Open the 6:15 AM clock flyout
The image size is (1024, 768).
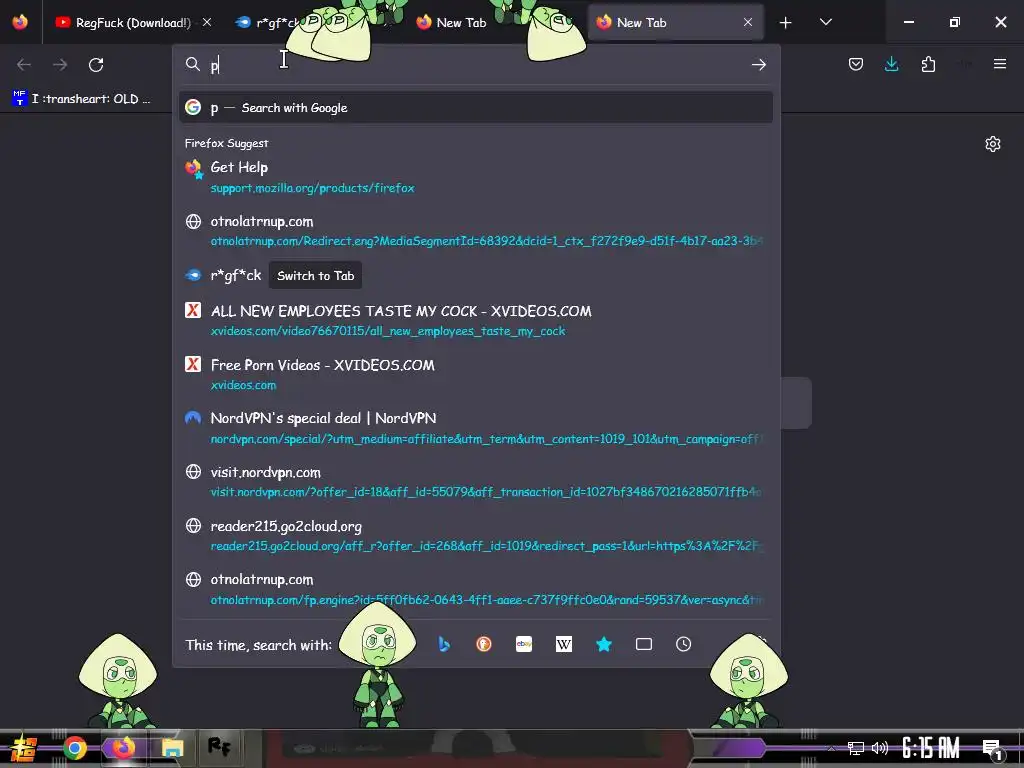(931, 748)
